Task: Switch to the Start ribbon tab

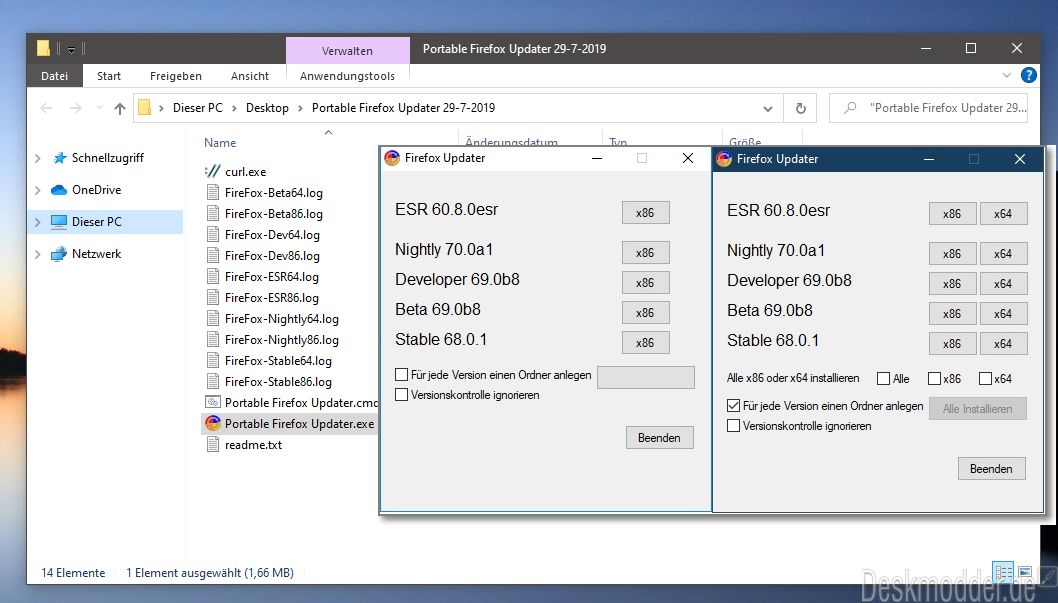Action: pyautogui.click(x=109, y=76)
